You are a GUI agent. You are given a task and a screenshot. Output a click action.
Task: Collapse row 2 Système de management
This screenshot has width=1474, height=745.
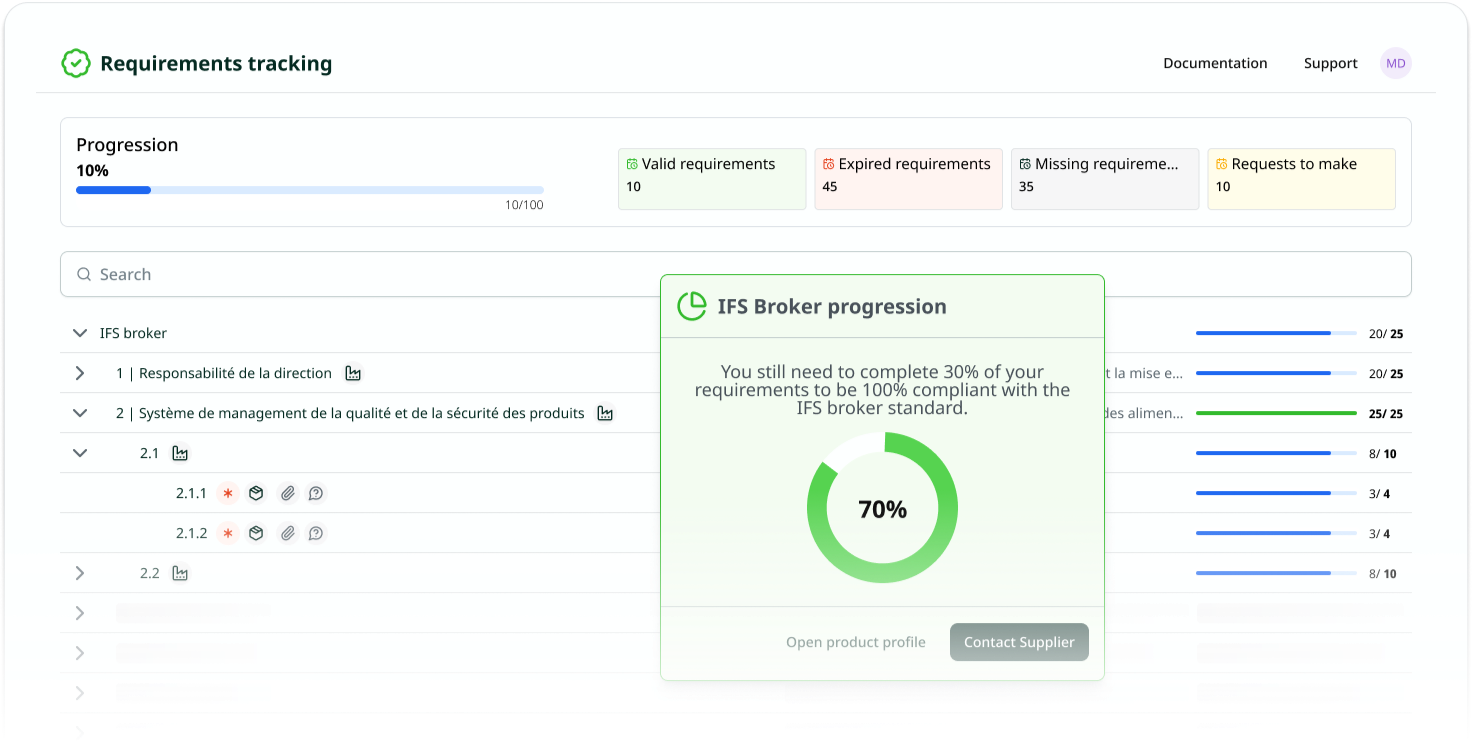click(80, 413)
